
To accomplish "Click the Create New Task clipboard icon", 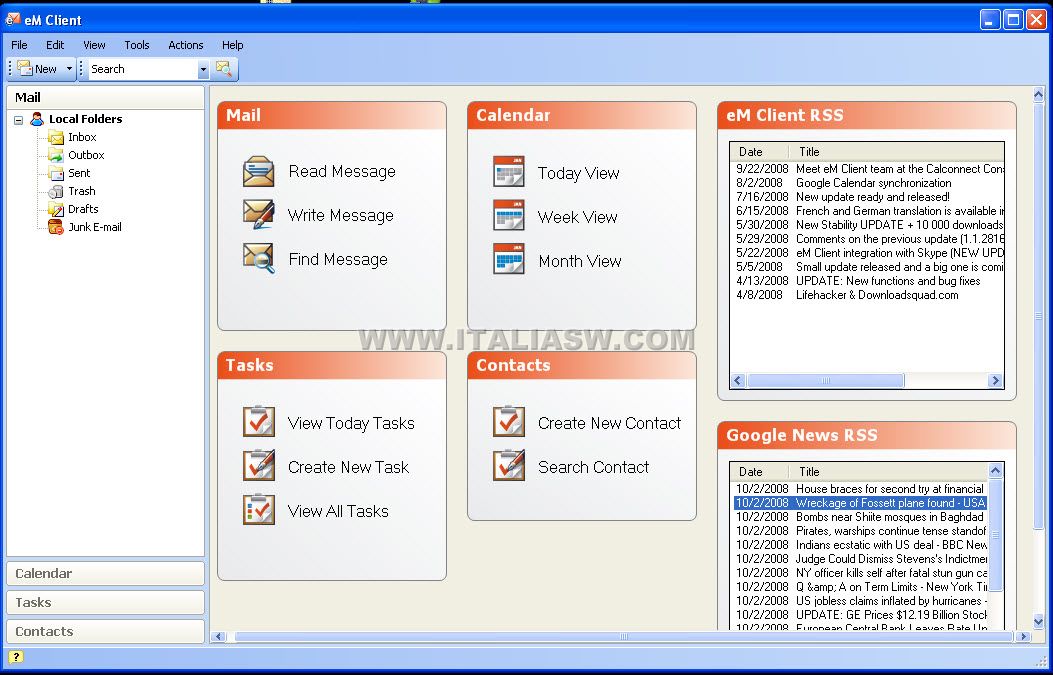I will click(259, 465).
